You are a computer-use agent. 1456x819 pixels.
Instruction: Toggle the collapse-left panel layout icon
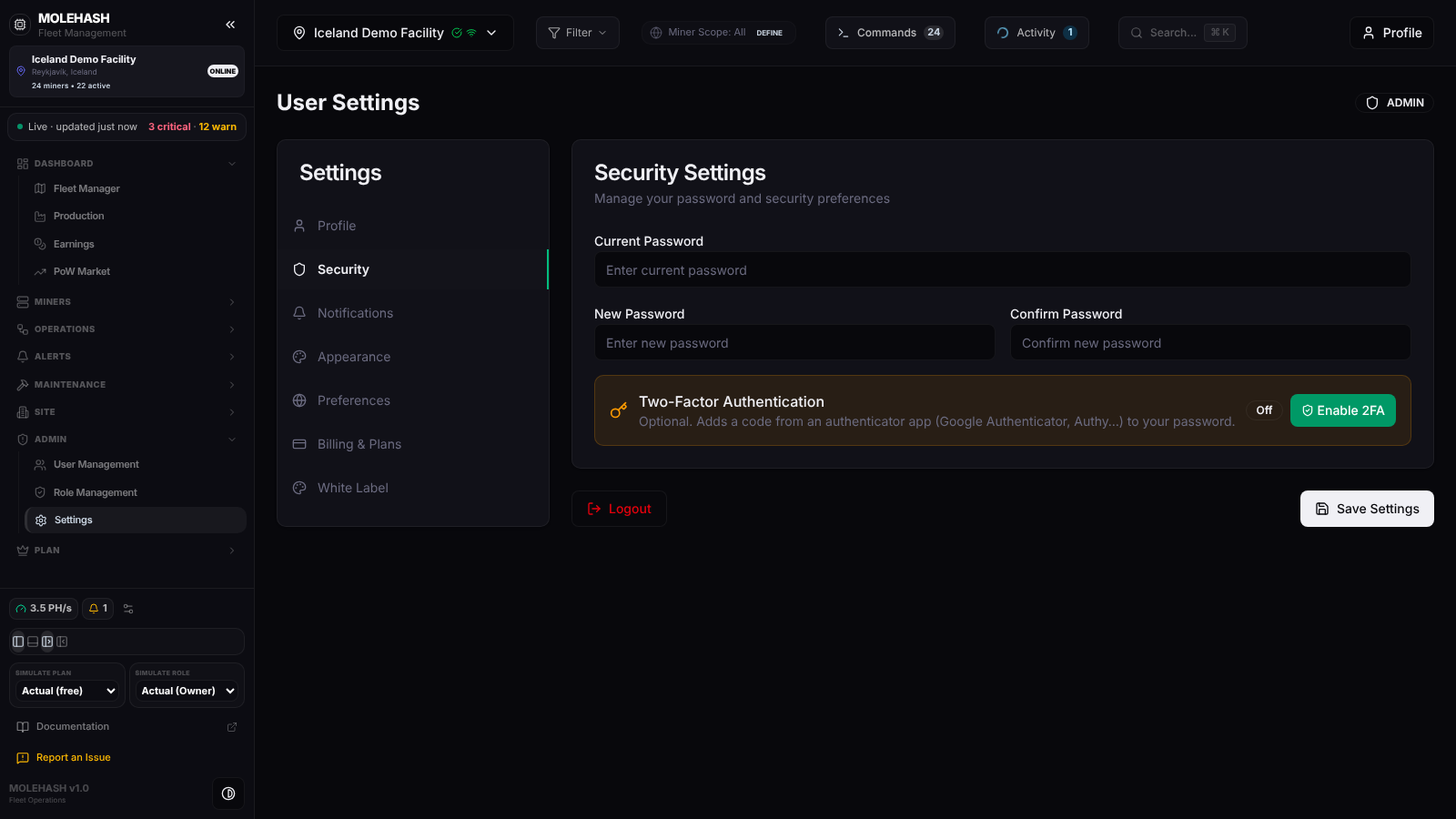(x=62, y=642)
